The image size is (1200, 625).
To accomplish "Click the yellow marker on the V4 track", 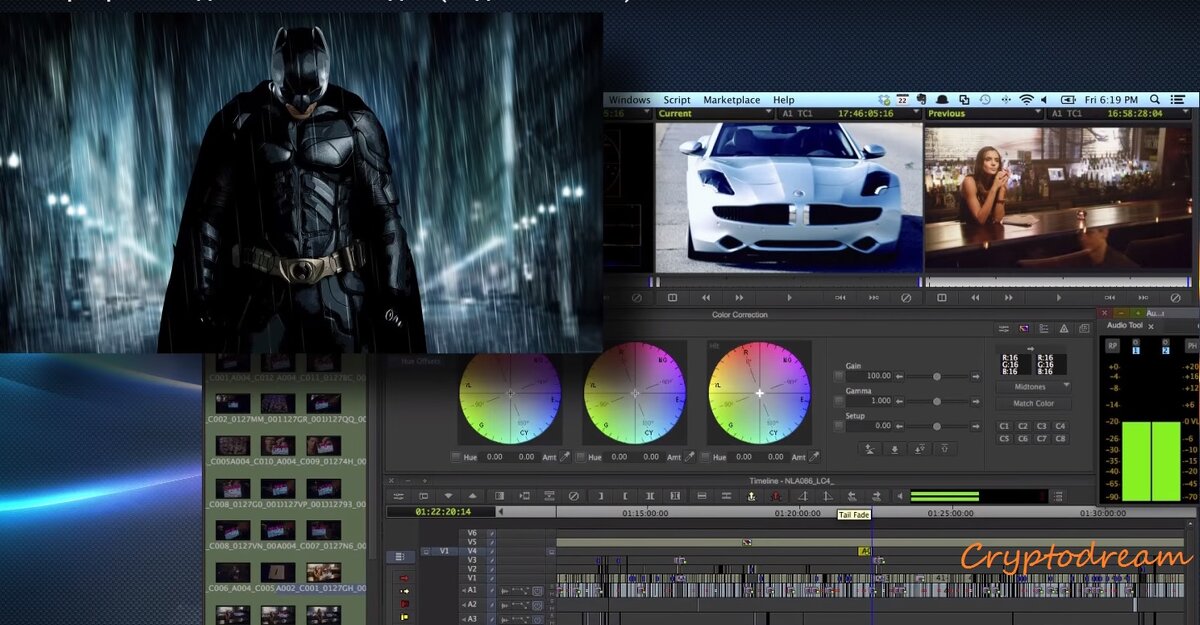I will pos(864,550).
